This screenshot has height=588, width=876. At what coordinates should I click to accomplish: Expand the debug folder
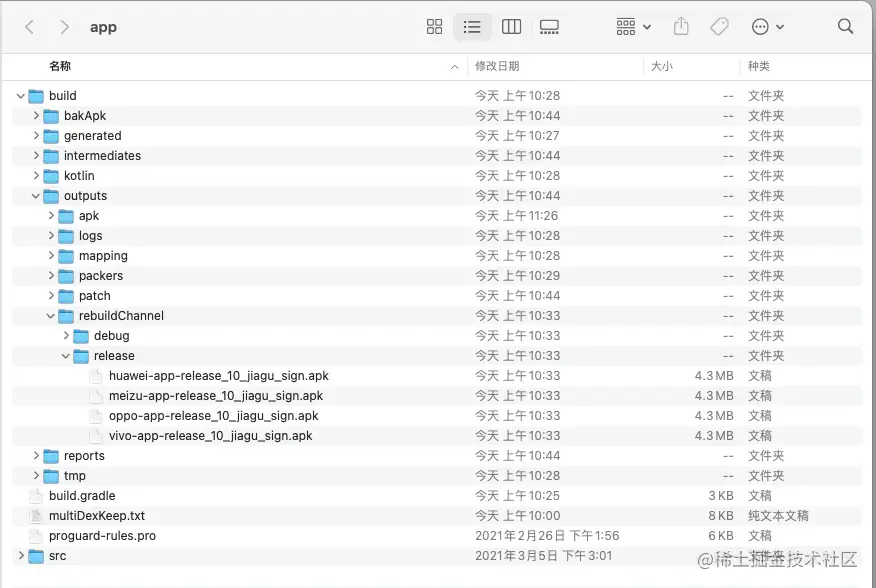coord(66,336)
